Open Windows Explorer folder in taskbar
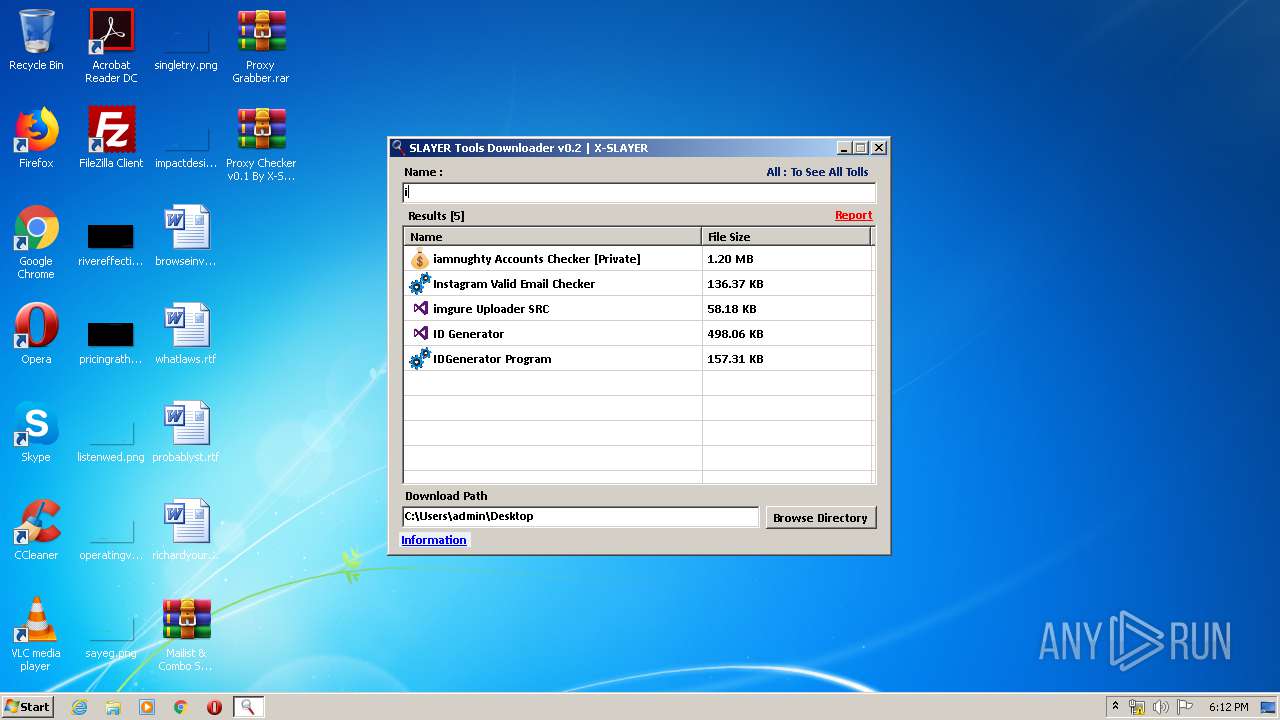The width and height of the screenshot is (1280, 720). (113, 707)
